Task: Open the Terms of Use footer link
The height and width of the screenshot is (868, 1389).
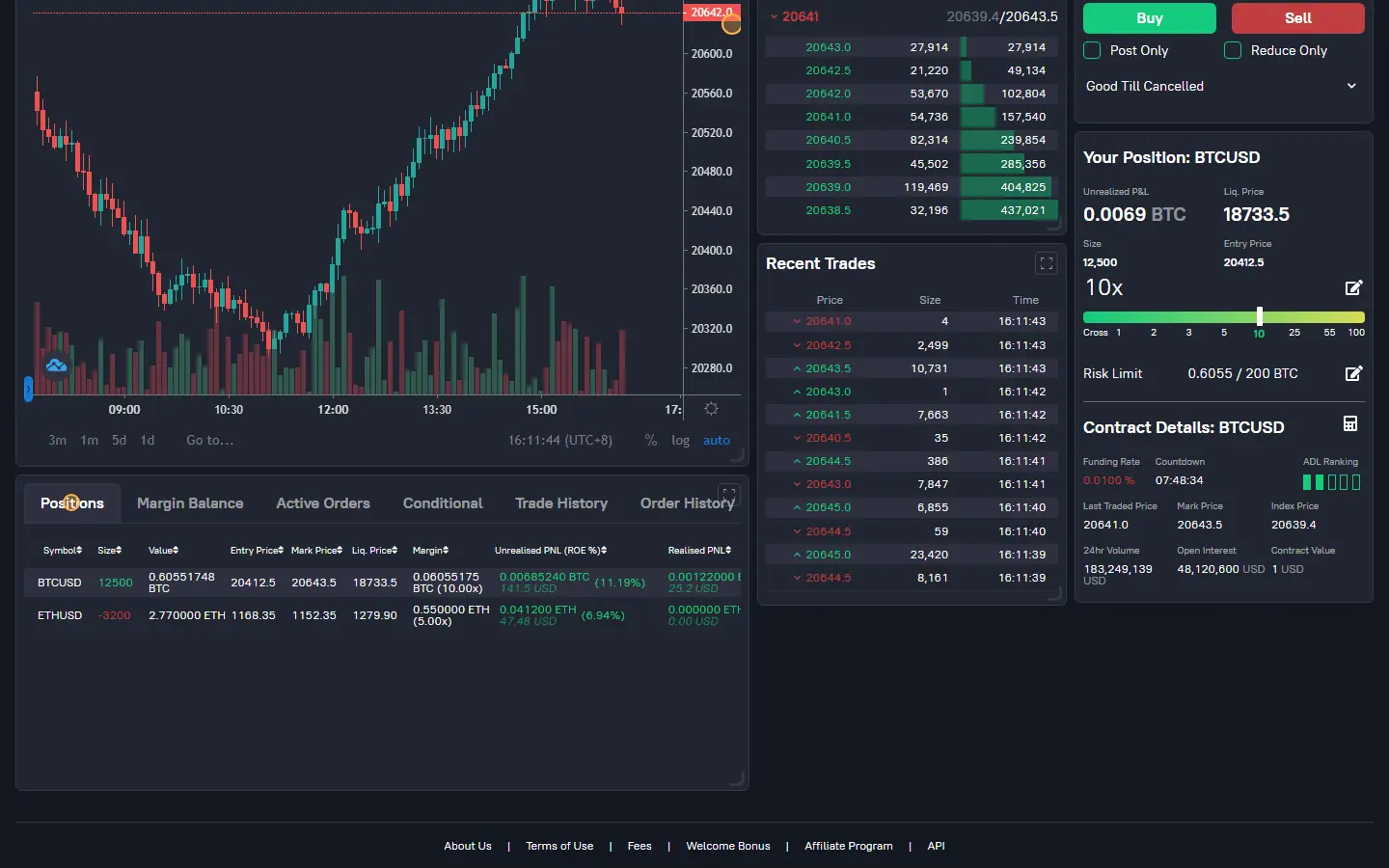Action: (559, 846)
